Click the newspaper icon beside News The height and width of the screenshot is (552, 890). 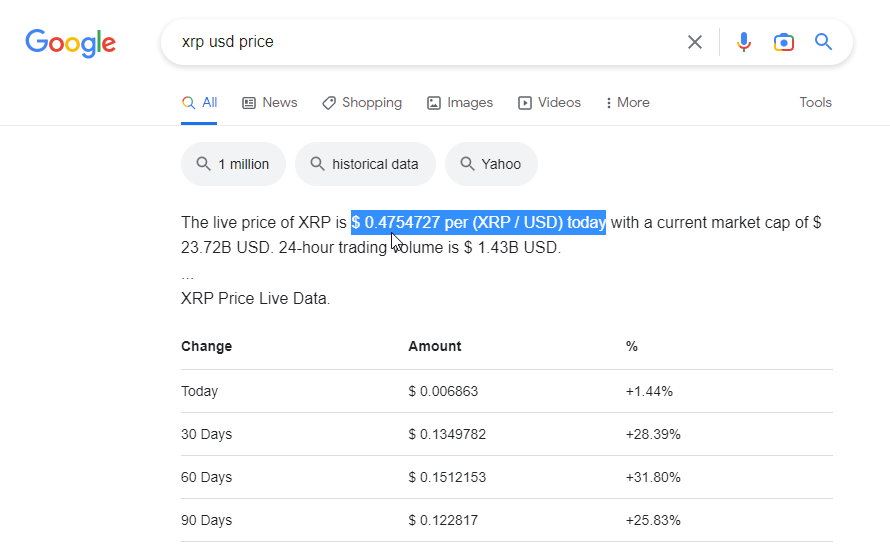(x=249, y=103)
